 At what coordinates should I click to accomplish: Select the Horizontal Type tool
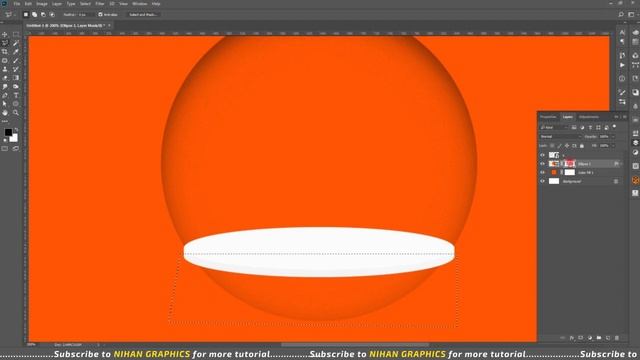[x=16, y=95]
